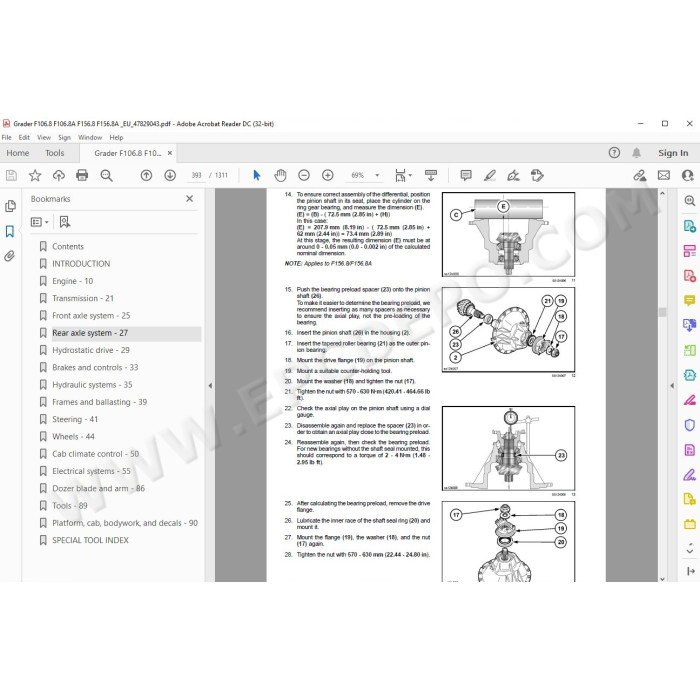Open Steering - 41 bookmark
This screenshot has height=700, width=700.
pos(75,420)
